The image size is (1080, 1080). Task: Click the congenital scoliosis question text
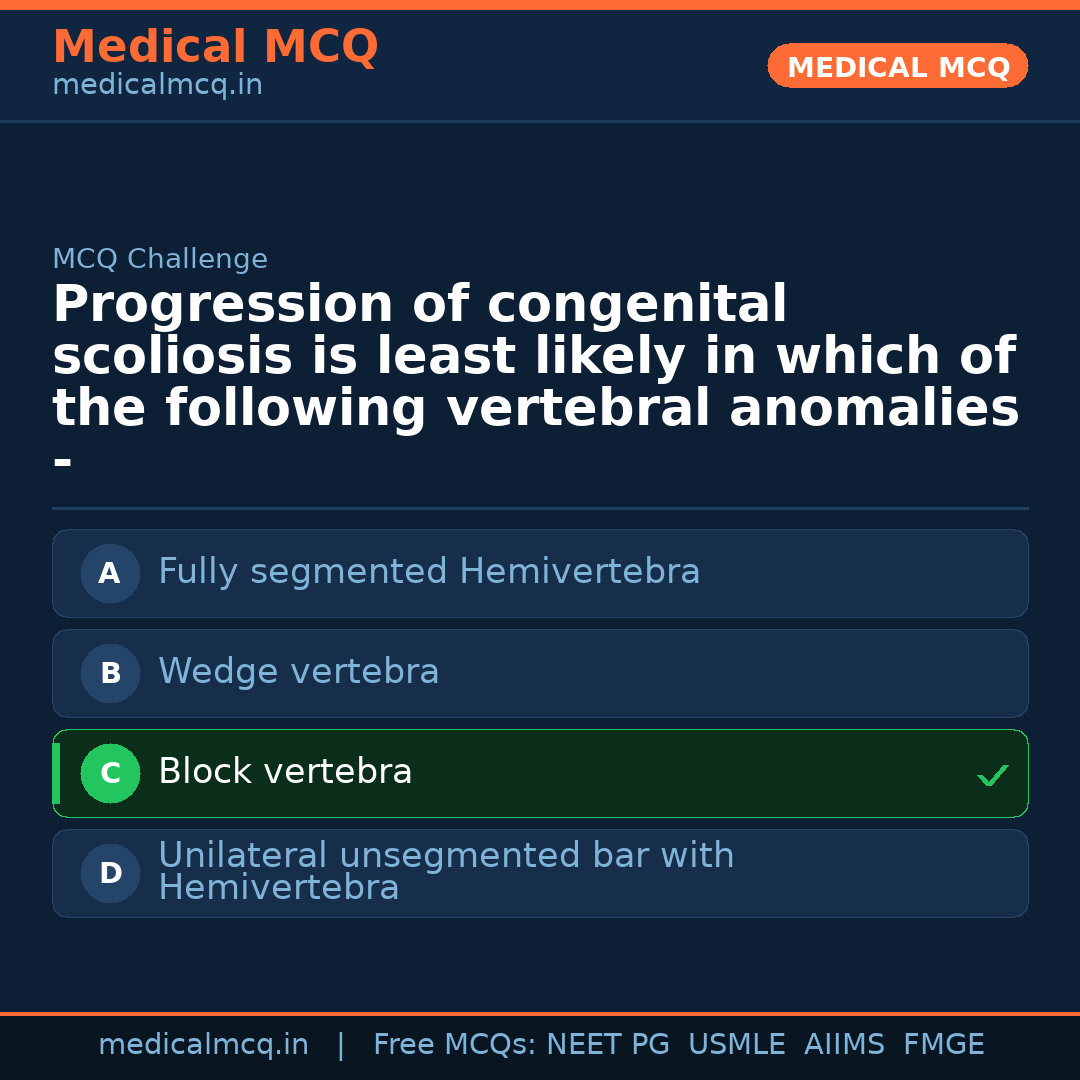[x=535, y=357]
